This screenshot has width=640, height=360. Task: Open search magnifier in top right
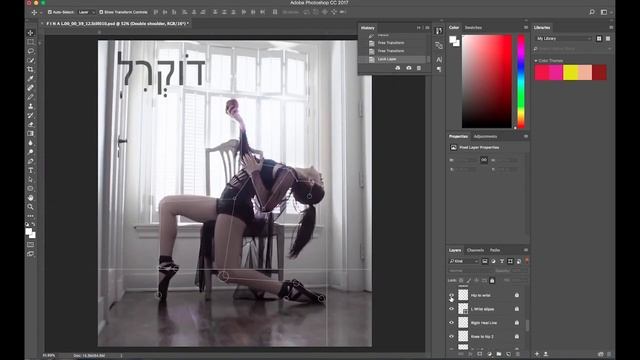click(x=592, y=12)
